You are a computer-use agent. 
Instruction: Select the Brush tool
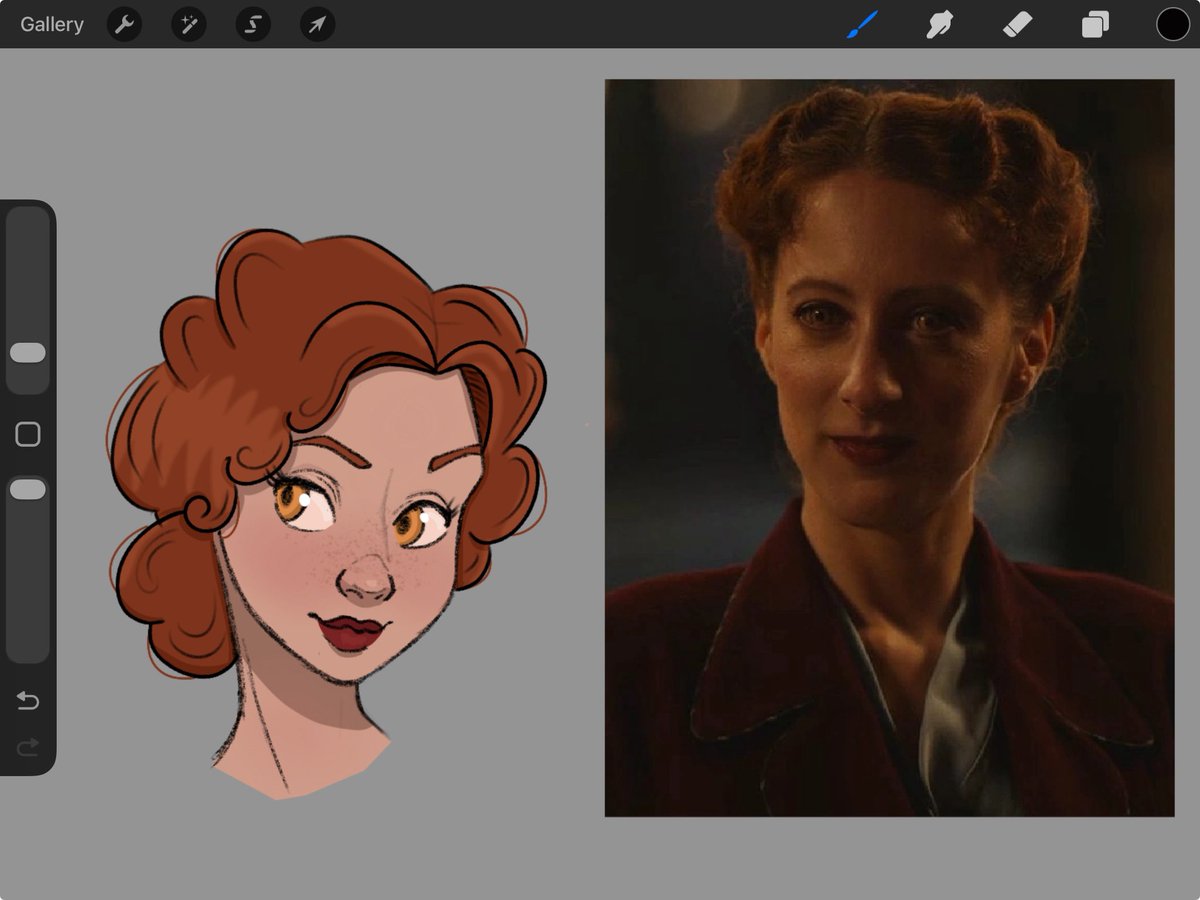861,25
